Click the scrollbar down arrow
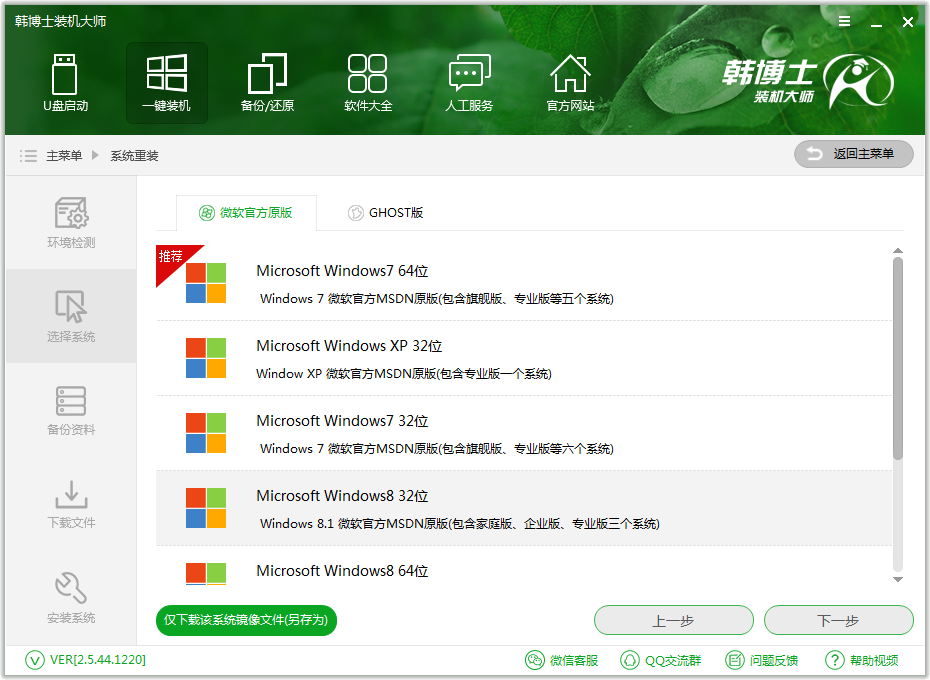The image size is (930, 680). [x=898, y=580]
